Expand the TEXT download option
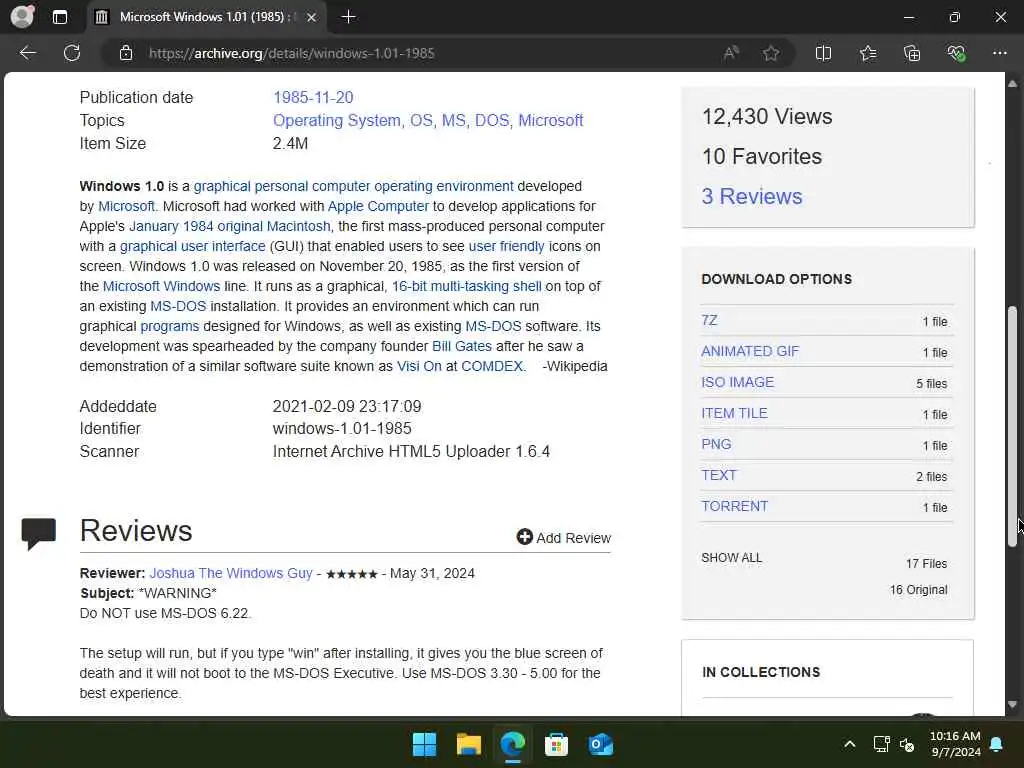The width and height of the screenshot is (1024, 768). pos(718,475)
